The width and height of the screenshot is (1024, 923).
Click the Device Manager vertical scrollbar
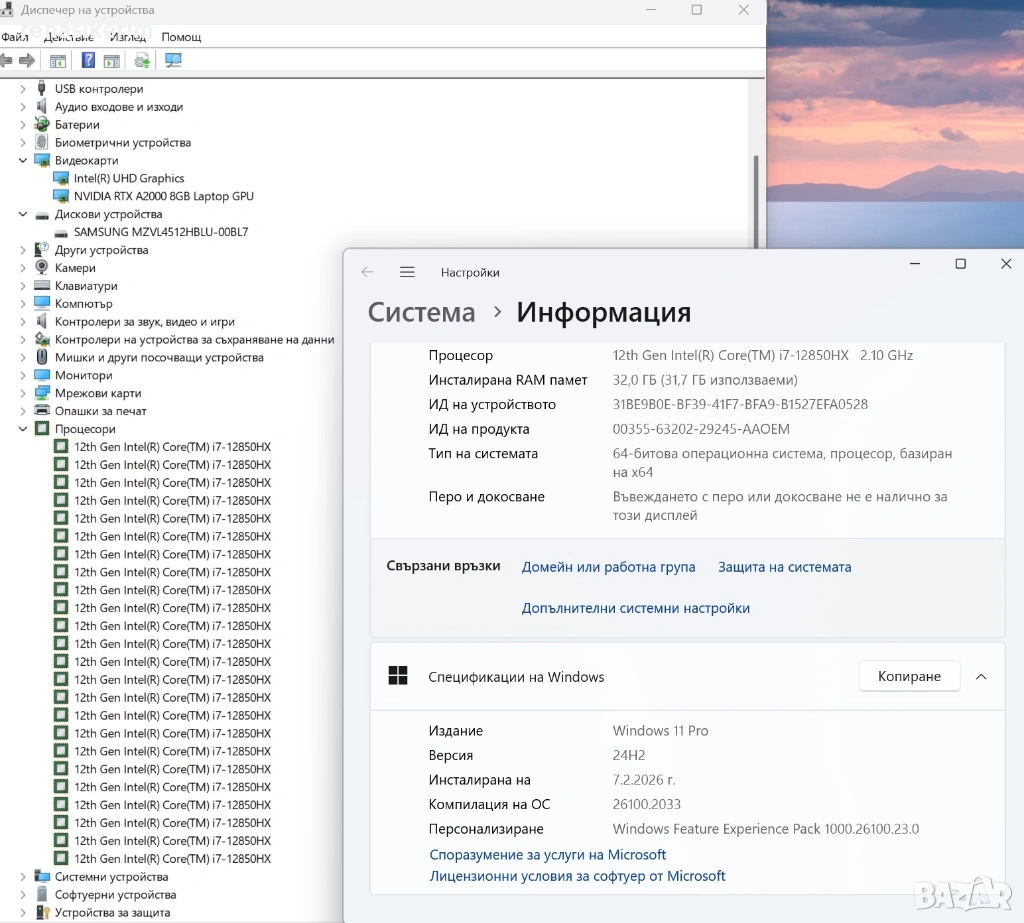pyautogui.click(x=756, y=200)
